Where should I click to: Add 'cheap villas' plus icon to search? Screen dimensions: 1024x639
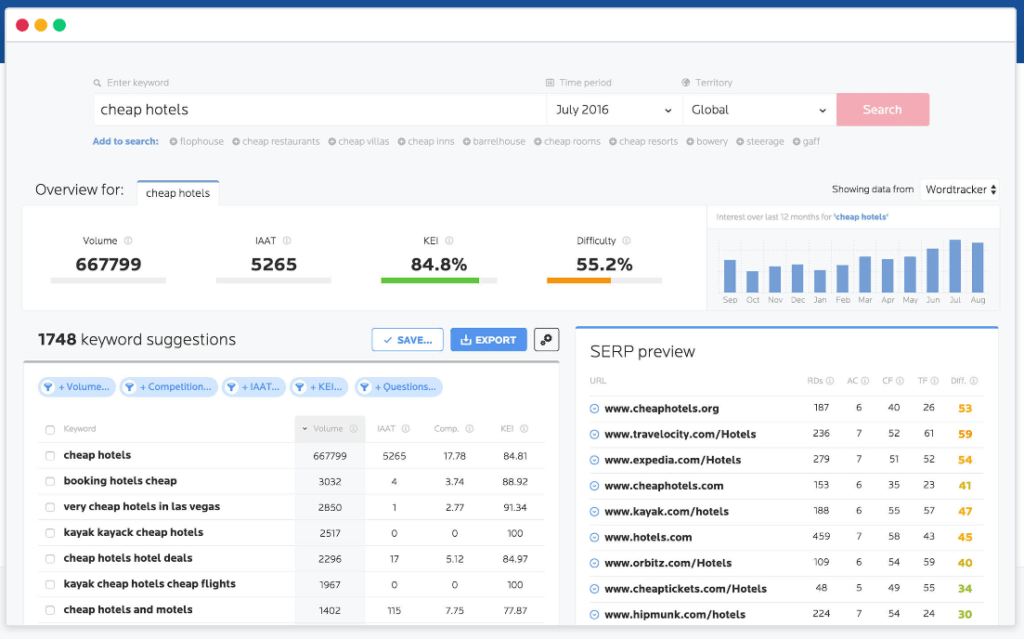[x=332, y=142]
